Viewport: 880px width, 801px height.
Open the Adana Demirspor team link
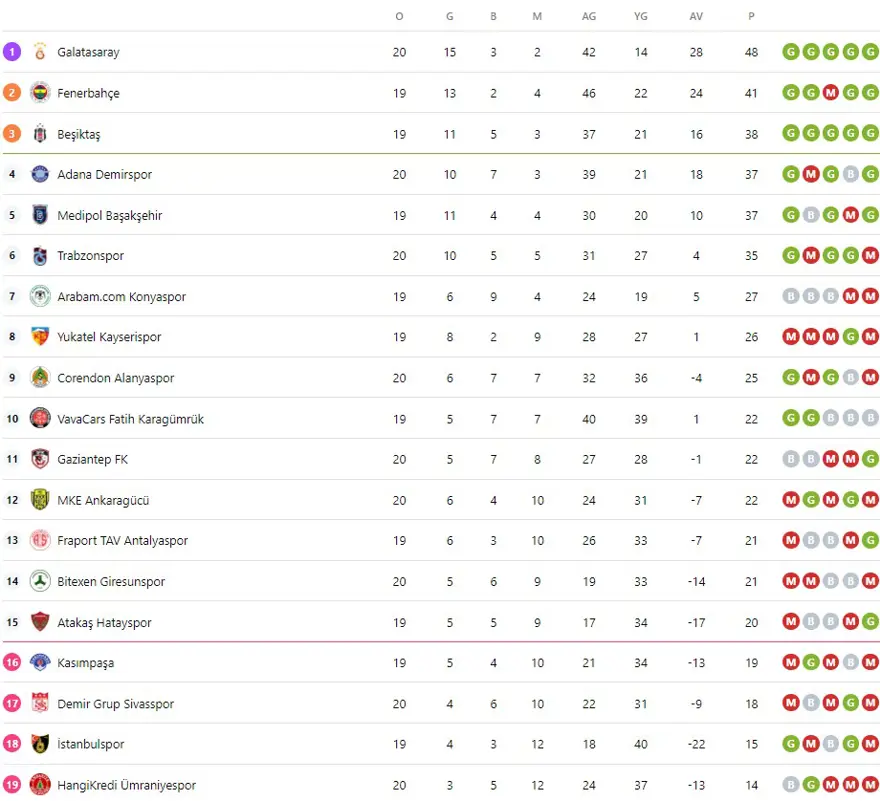tap(105, 174)
